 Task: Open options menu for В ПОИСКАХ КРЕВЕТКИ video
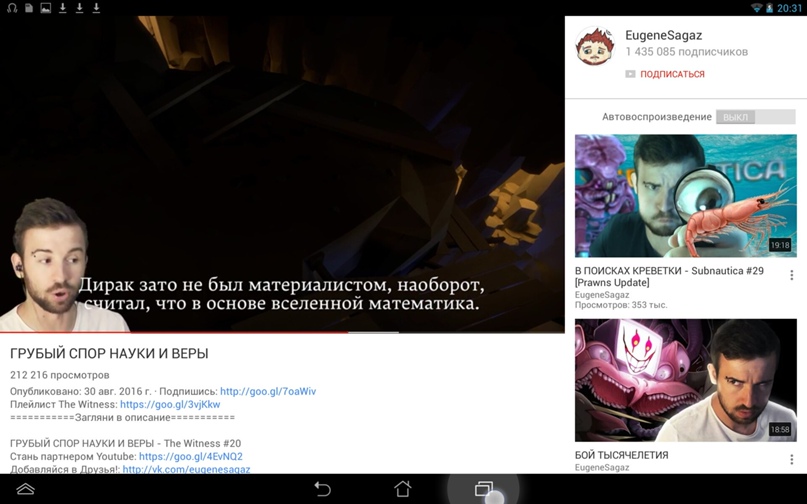click(x=791, y=275)
